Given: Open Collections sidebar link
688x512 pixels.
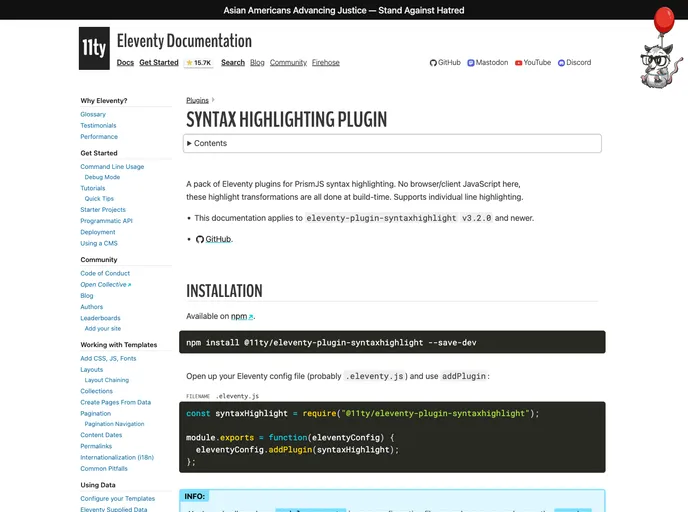Looking at the screenshot, I should (x=97, y=391).
